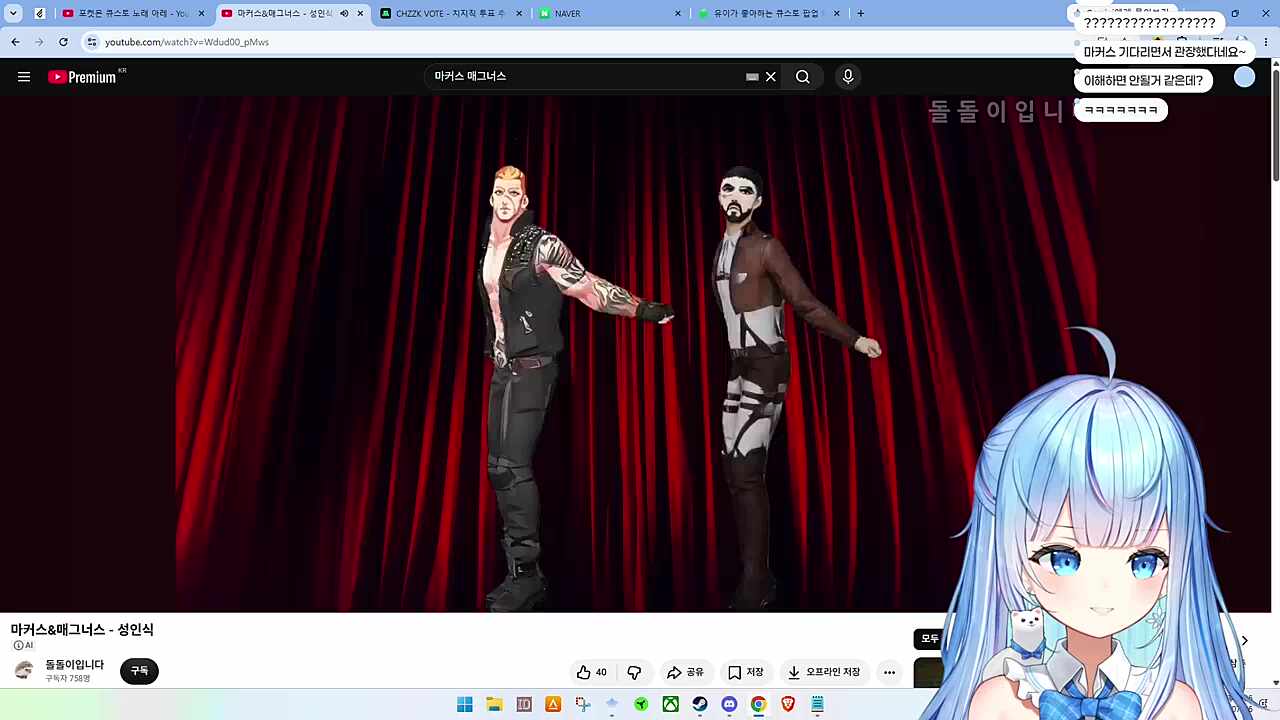
Task: Subscribe with the 구독 button
Action: pyautogui.click(x=139, y=671)
